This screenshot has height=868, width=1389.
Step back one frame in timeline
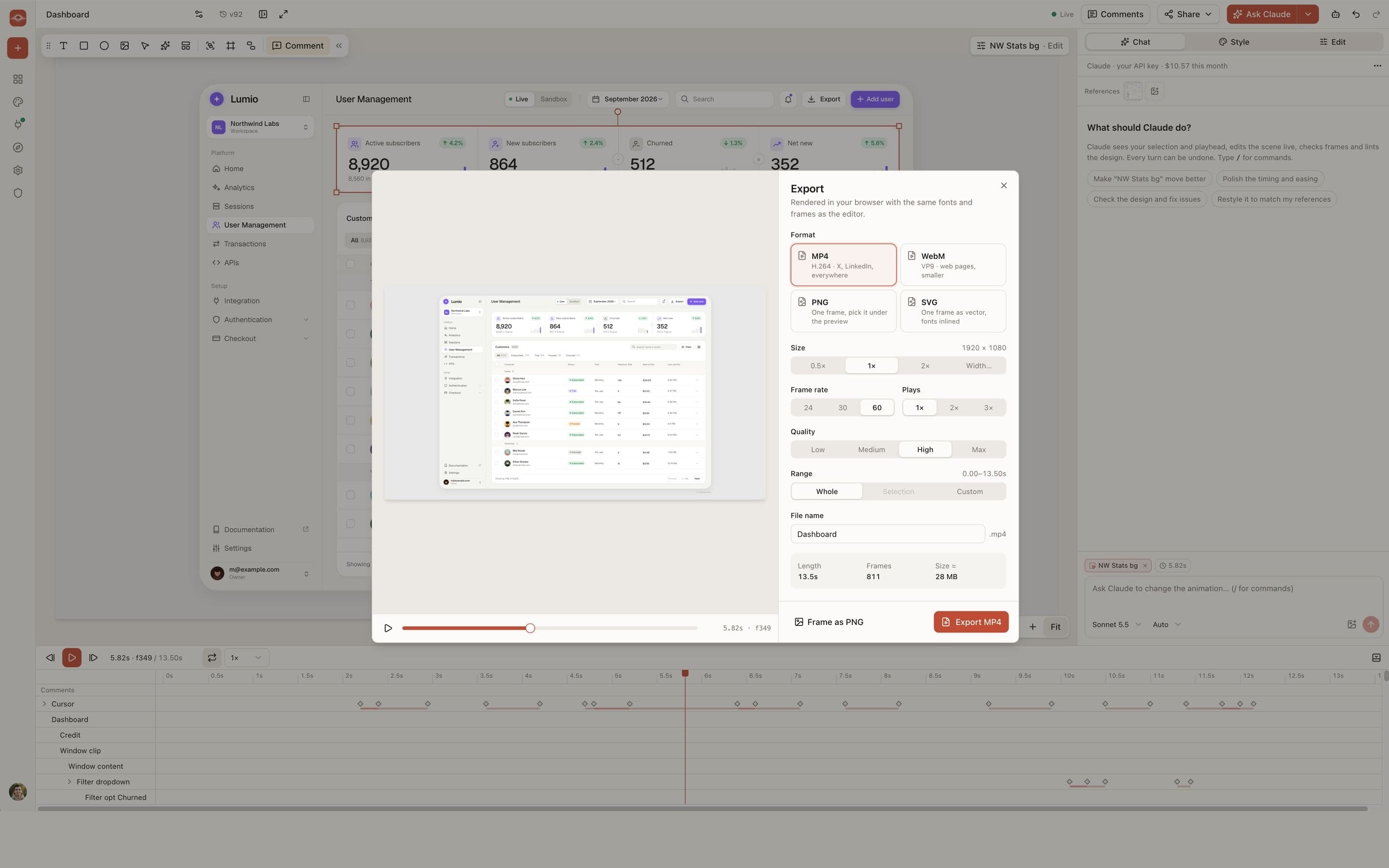(x=51, y=658)
